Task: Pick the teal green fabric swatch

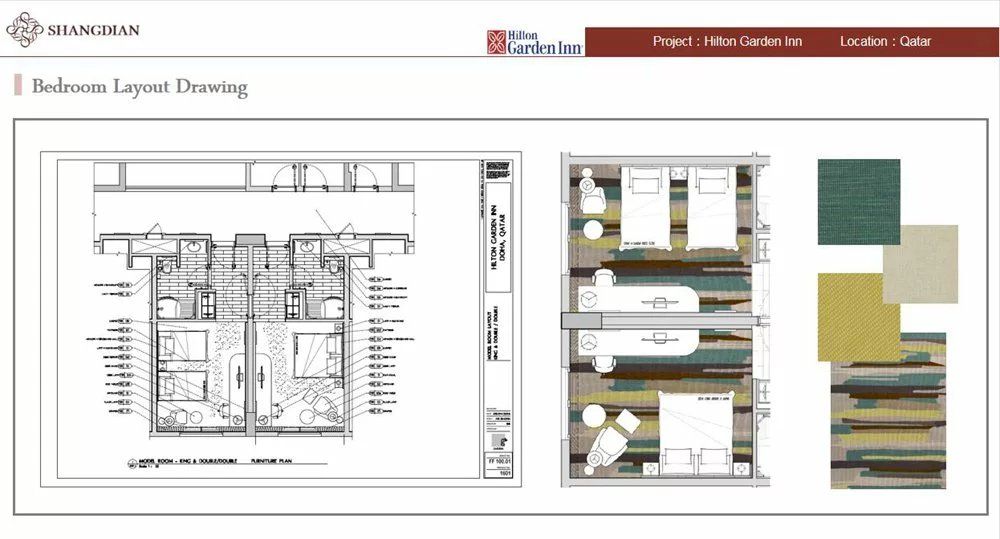Action: coord(858,201)
